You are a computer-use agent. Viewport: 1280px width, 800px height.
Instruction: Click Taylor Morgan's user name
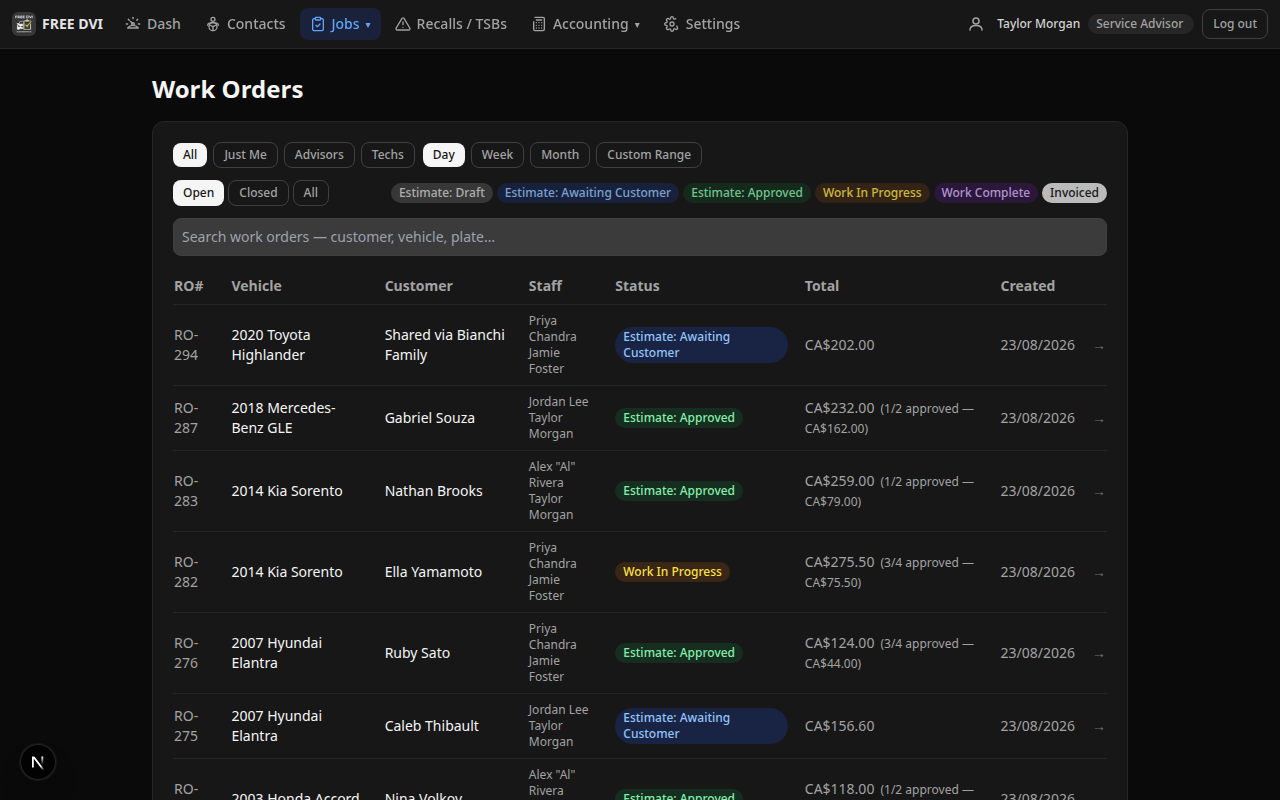pyautogui.click(x=1038, y=24)
